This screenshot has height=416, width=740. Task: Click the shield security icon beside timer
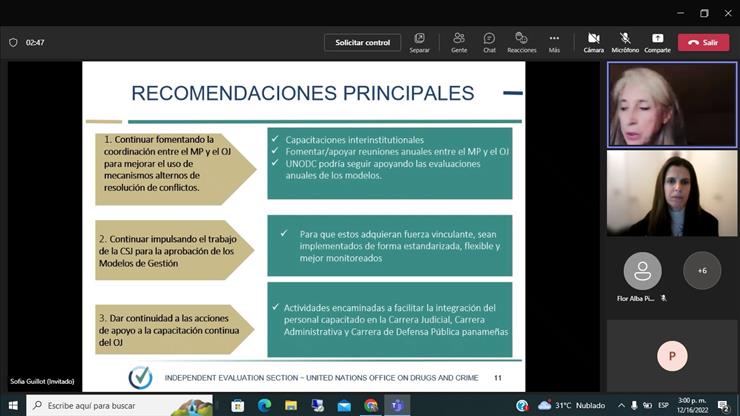click(x=13, y=42)
